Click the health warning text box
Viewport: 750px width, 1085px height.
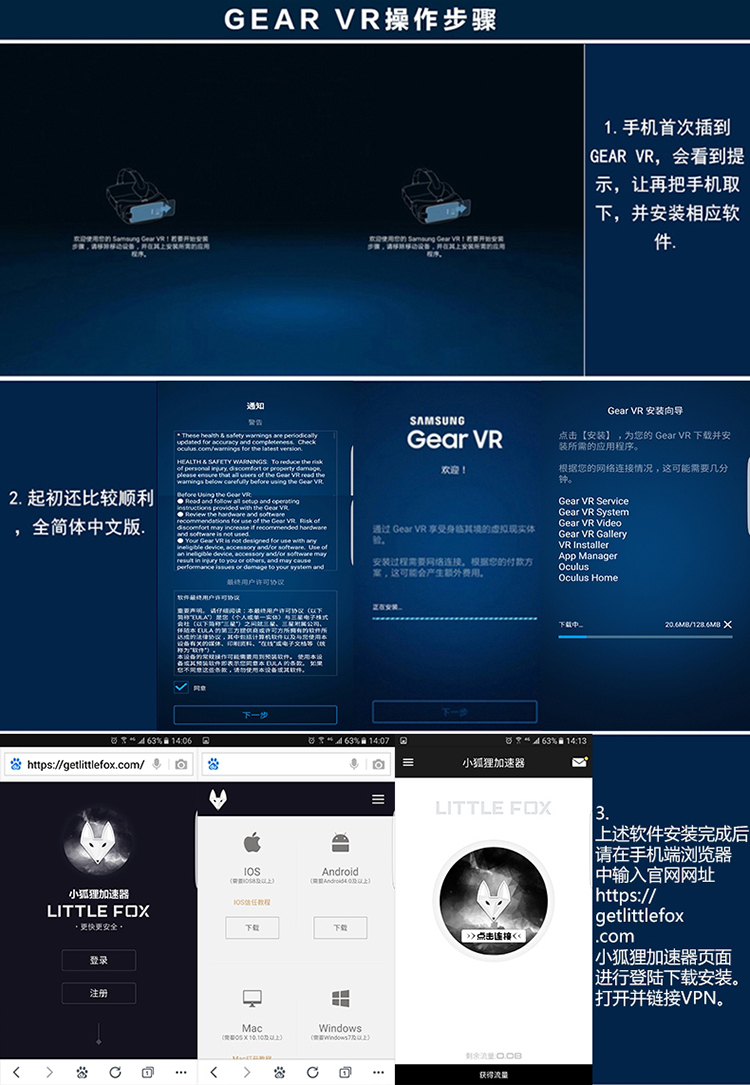tap(255, 501)
